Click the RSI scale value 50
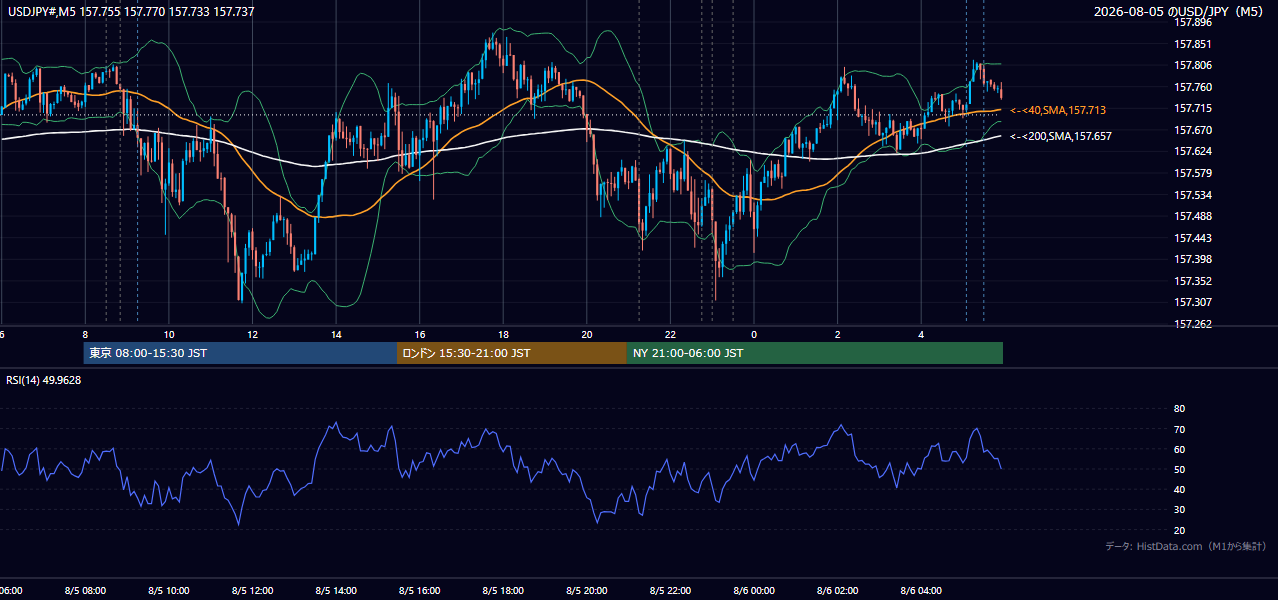1278x600 pixels. tap(1179, 470)
